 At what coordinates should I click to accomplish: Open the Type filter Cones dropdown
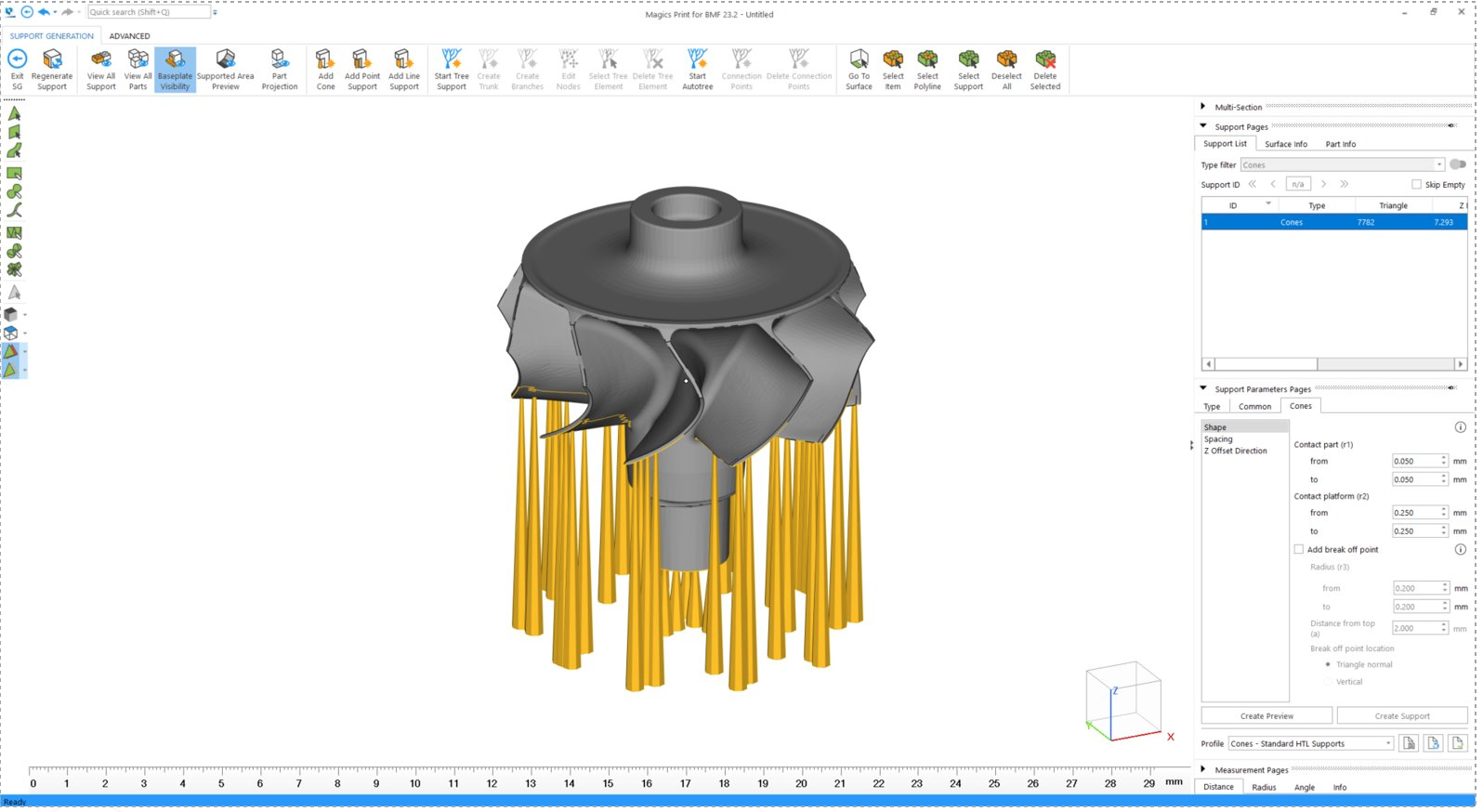(1342, 165)
